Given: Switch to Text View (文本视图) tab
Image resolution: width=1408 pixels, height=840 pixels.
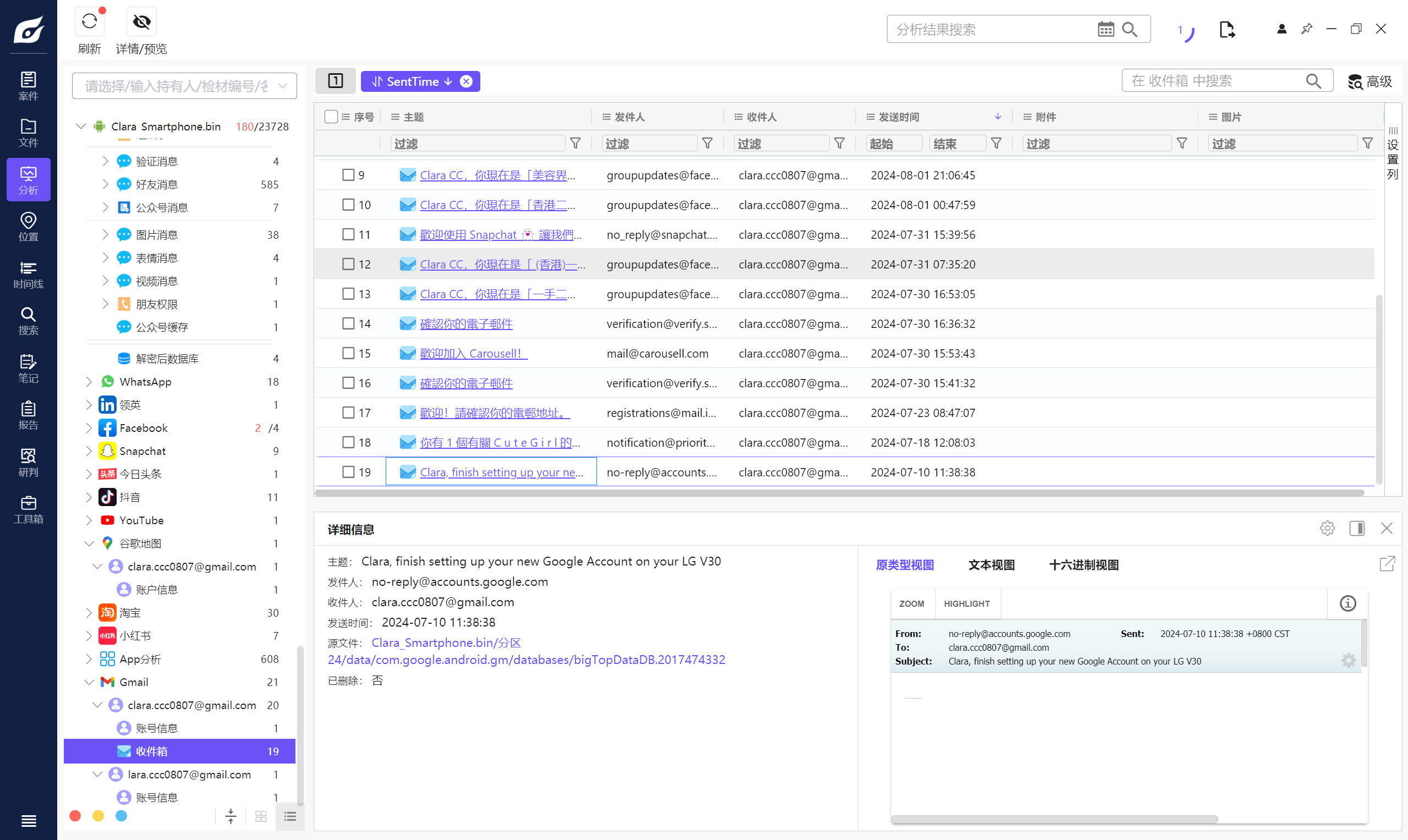Looking at the screenshot, I should coord(991,565).
